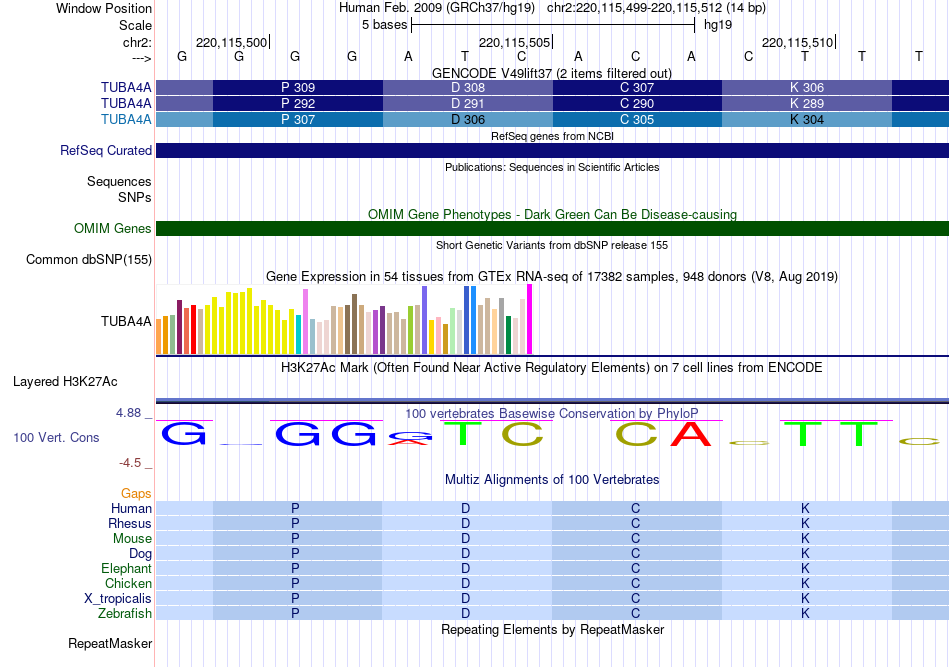Click the ---> base direction arrow
This screenshot has width=950, height=667.
tap(142, 58)
